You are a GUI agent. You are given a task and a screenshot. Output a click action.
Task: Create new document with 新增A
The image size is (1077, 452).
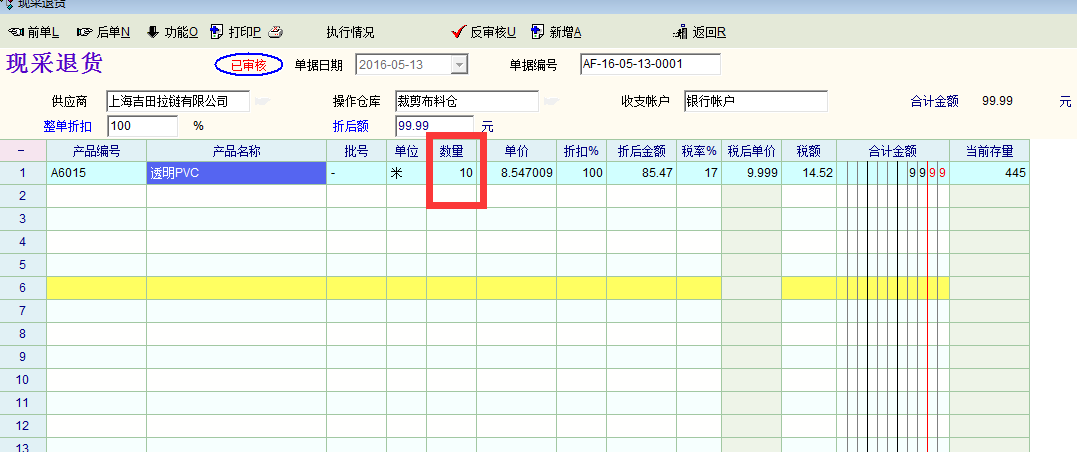pos(556,32)
